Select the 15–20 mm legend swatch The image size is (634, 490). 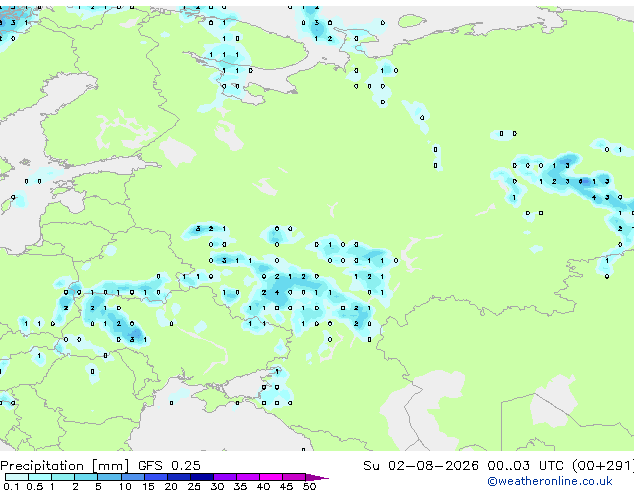click(x=156, y=477)
